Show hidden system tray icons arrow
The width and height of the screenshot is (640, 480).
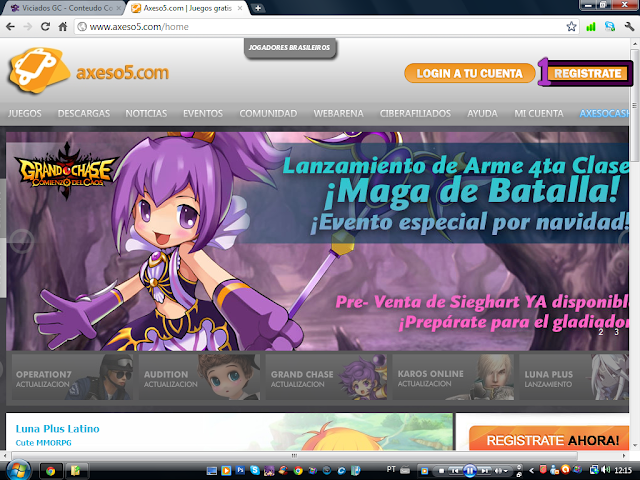point(531,471)
